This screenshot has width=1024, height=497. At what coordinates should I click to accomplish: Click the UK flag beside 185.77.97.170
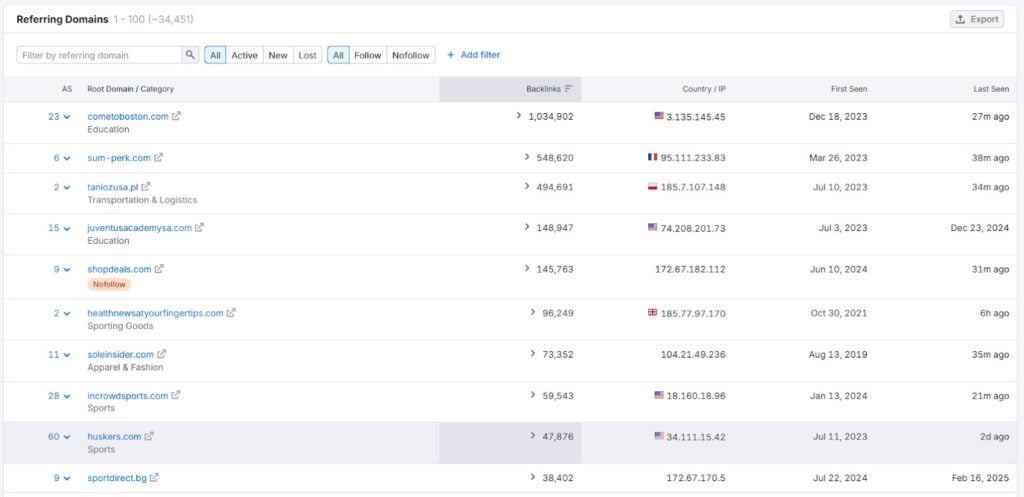(652, 312)
